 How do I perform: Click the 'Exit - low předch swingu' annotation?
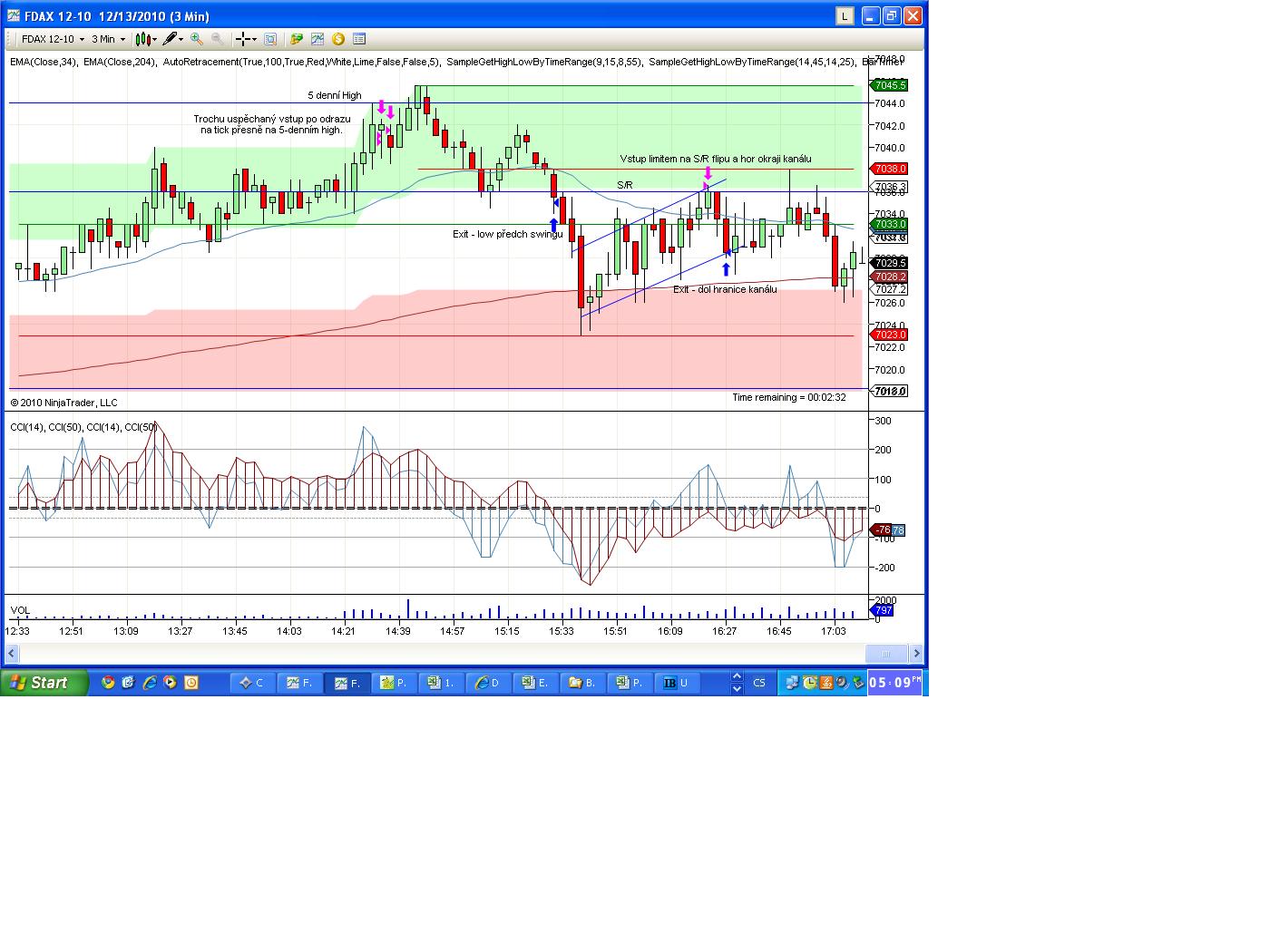[x=508, y=234]
